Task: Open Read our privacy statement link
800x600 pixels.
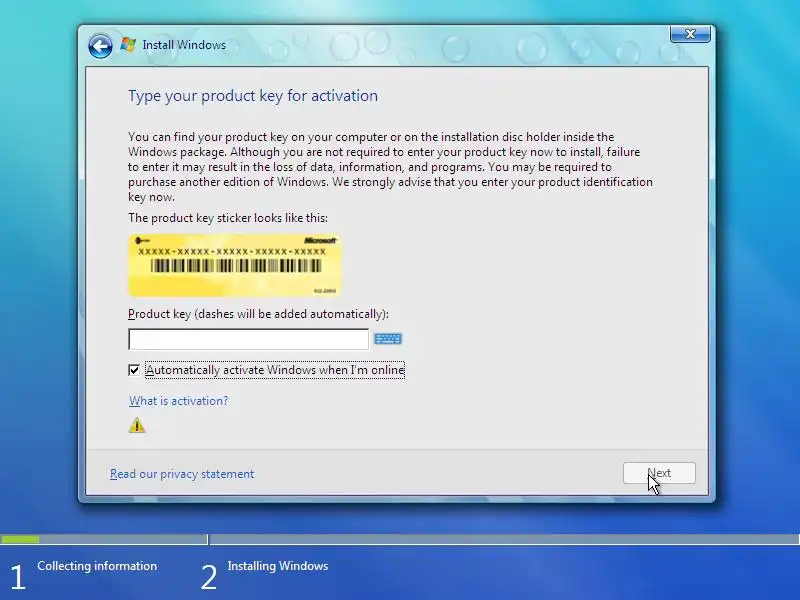Action: point(182,474)
